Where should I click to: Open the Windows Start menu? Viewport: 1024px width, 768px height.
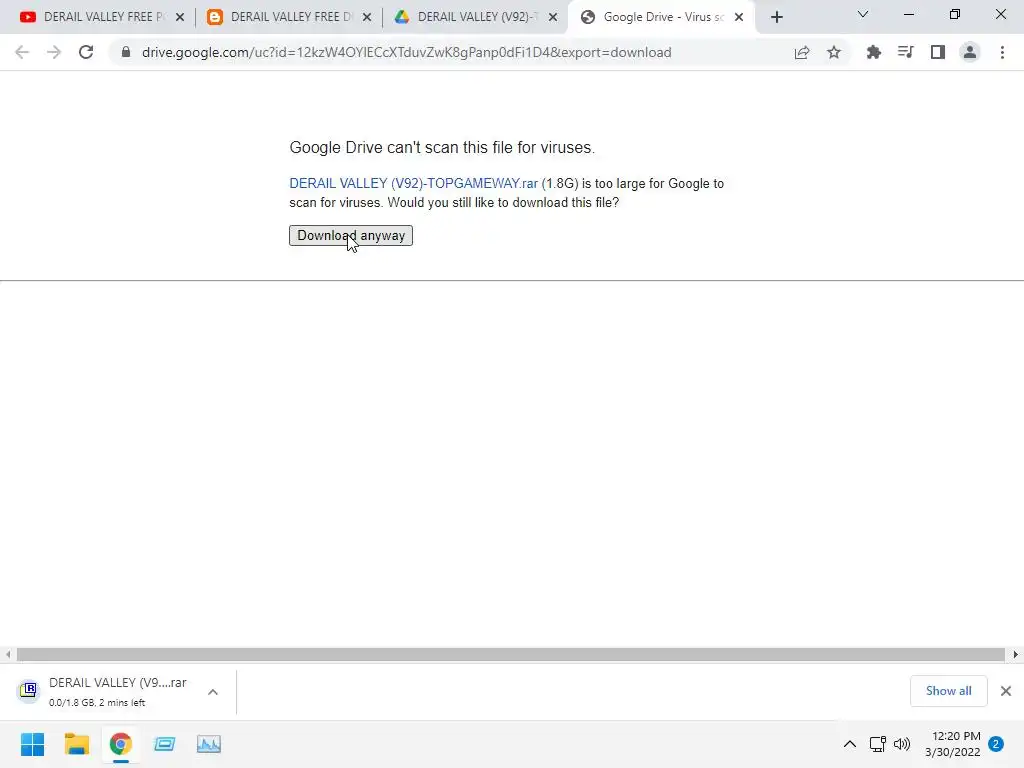tap(33, 744)
